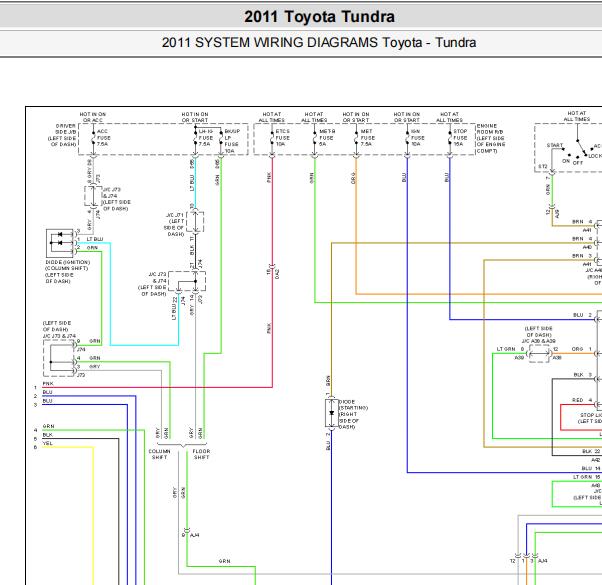Click the "ORG 1" wire label
The height and width of the screenshot is (585, 602).
[582, 349]
